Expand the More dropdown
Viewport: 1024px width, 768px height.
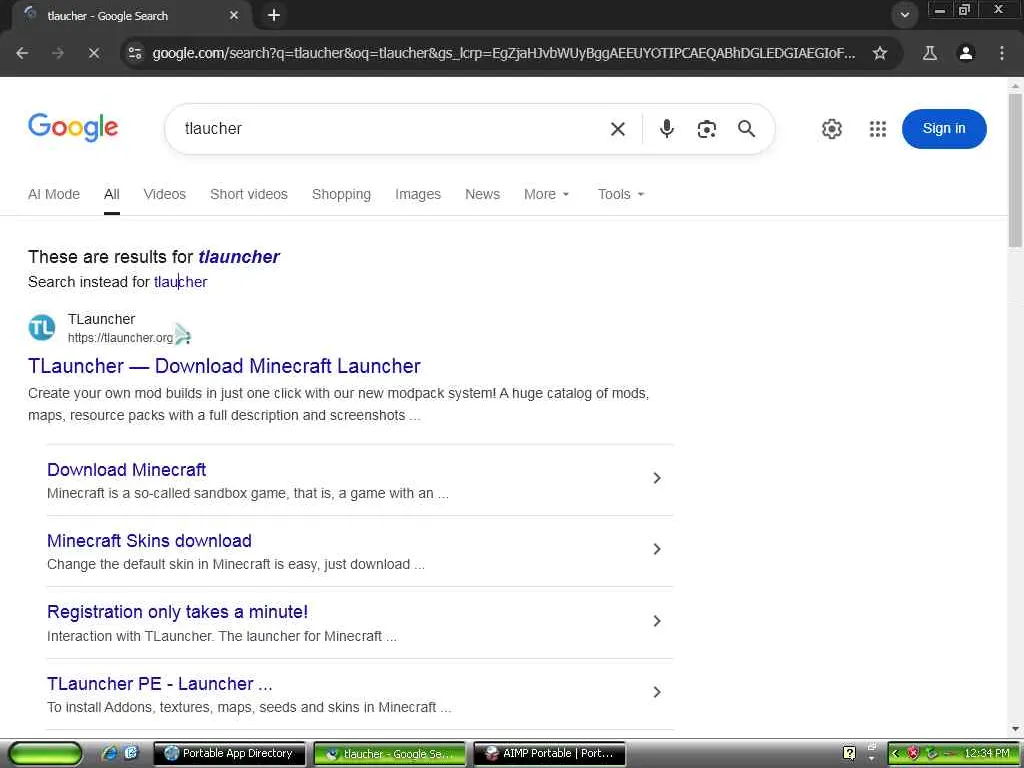(x=547, y=194)
